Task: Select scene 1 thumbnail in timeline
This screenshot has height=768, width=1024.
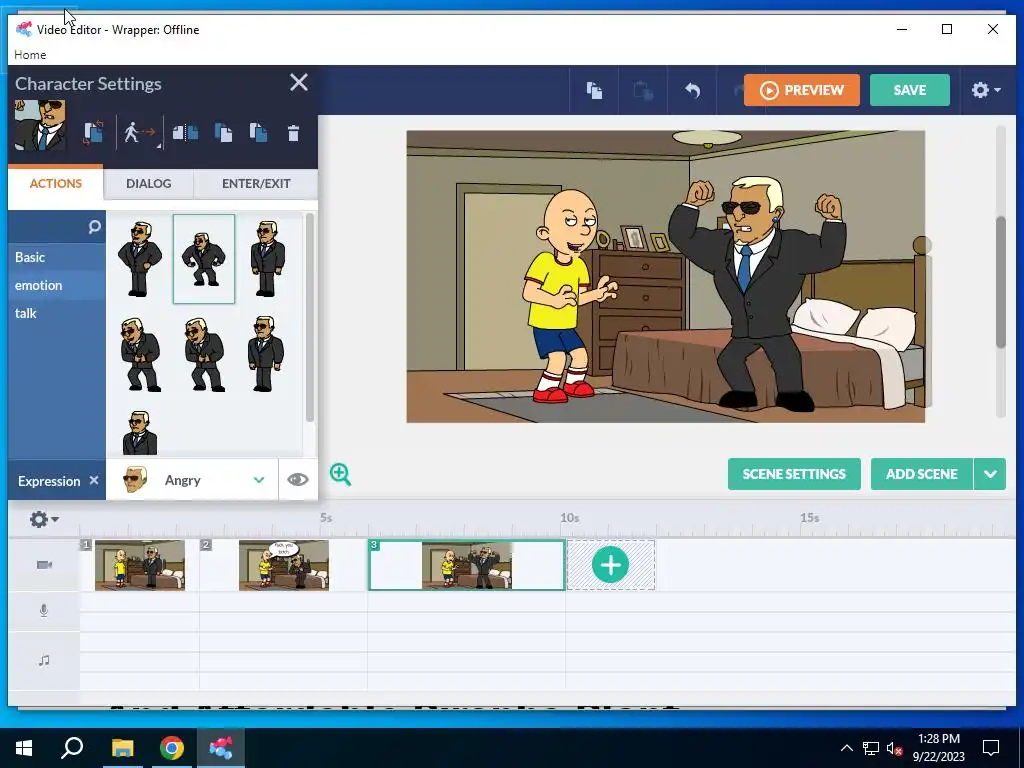Action: [140, 565]
